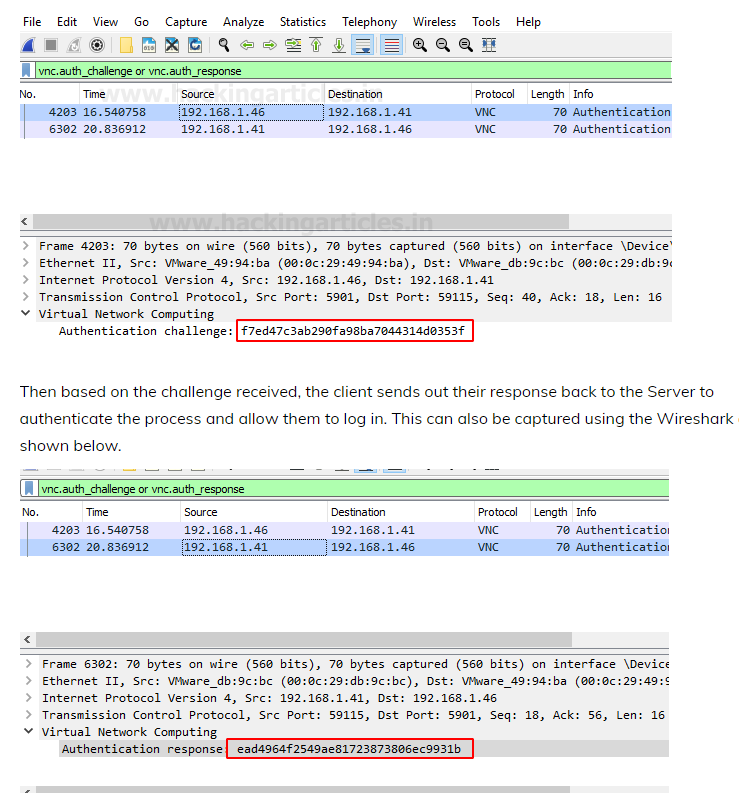Expand TCP row with Src Port 5901

pyautogui.click(x=25, y=297)
